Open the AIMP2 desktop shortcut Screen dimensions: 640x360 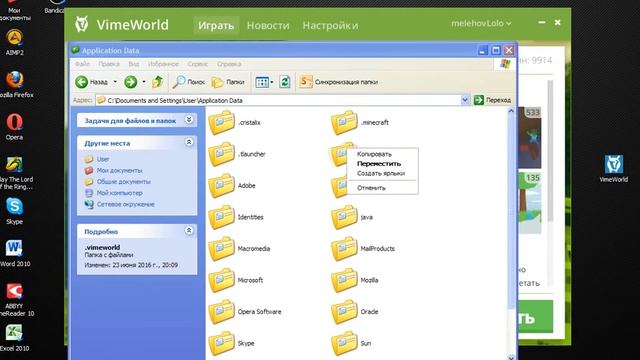pos(15,42)
